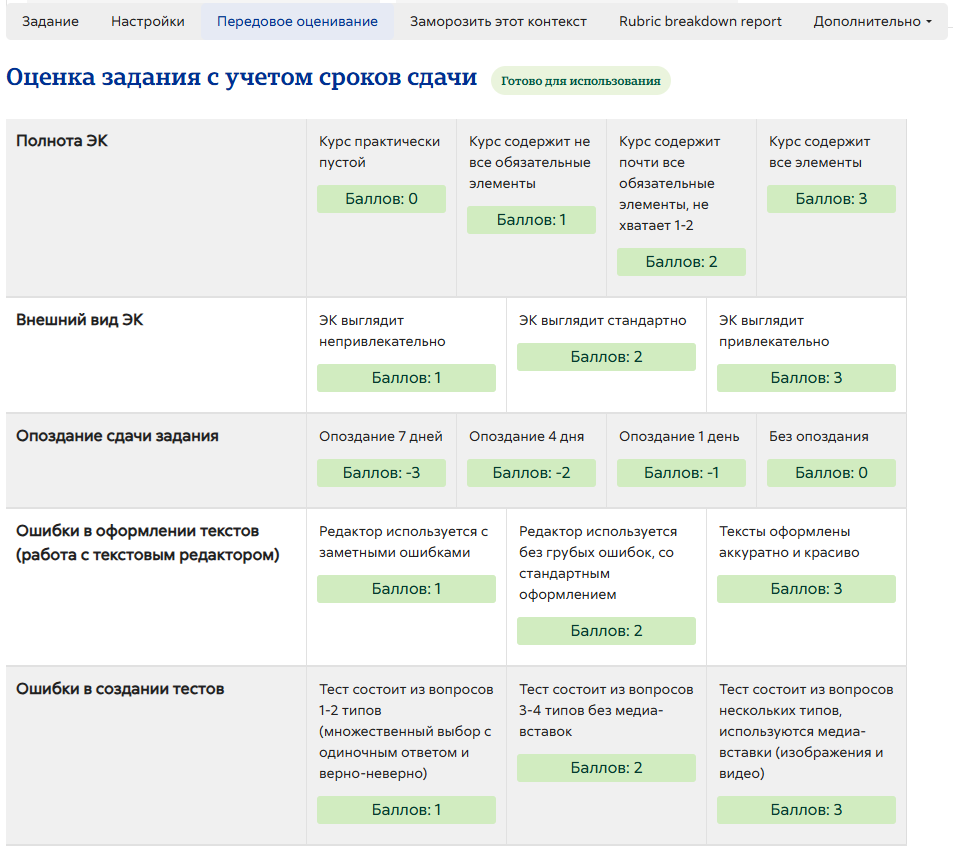Click Заморозить этот контекст tab

[x=498, y=21]
